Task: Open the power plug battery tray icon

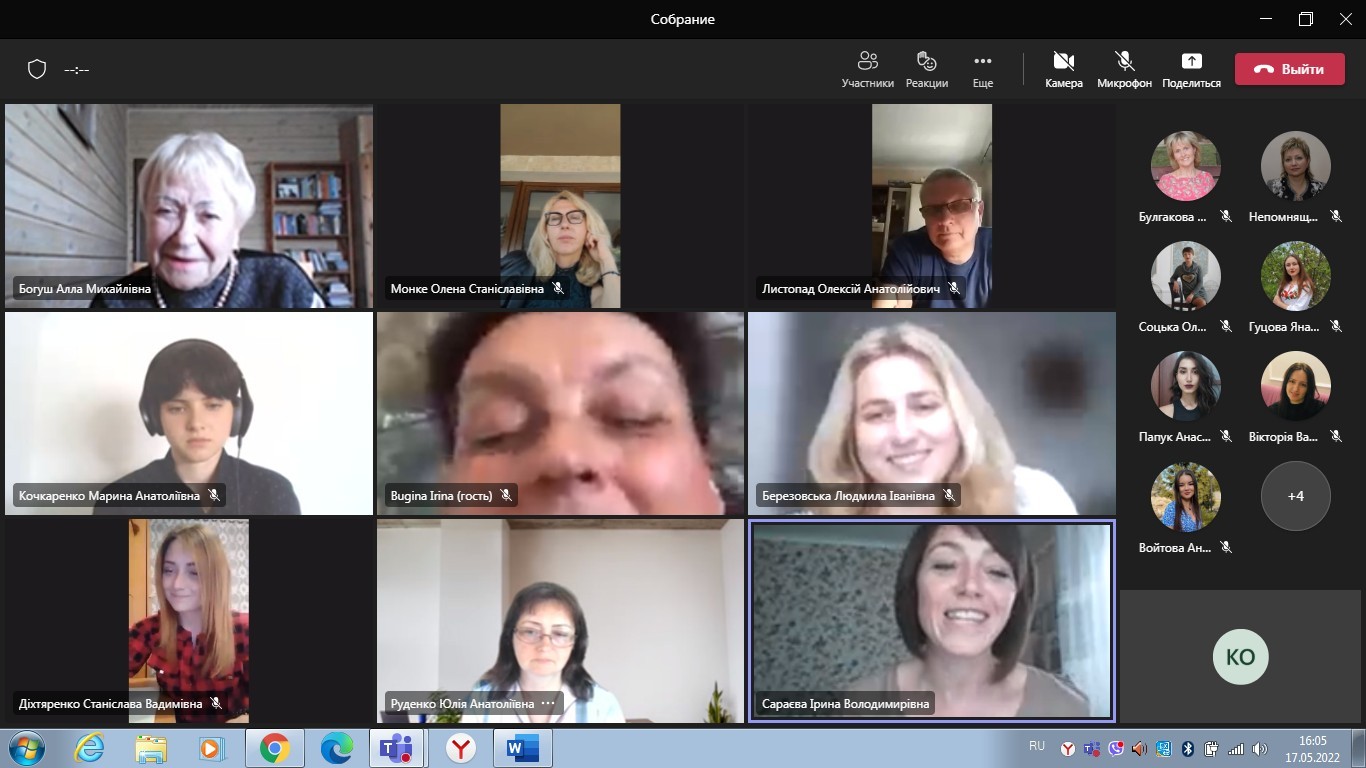Action: point(1212,748)
